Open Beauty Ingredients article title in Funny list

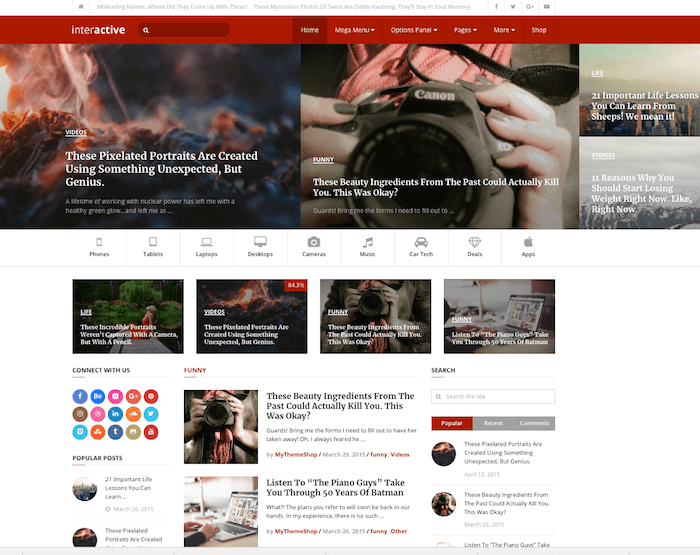tap(340, 406)
